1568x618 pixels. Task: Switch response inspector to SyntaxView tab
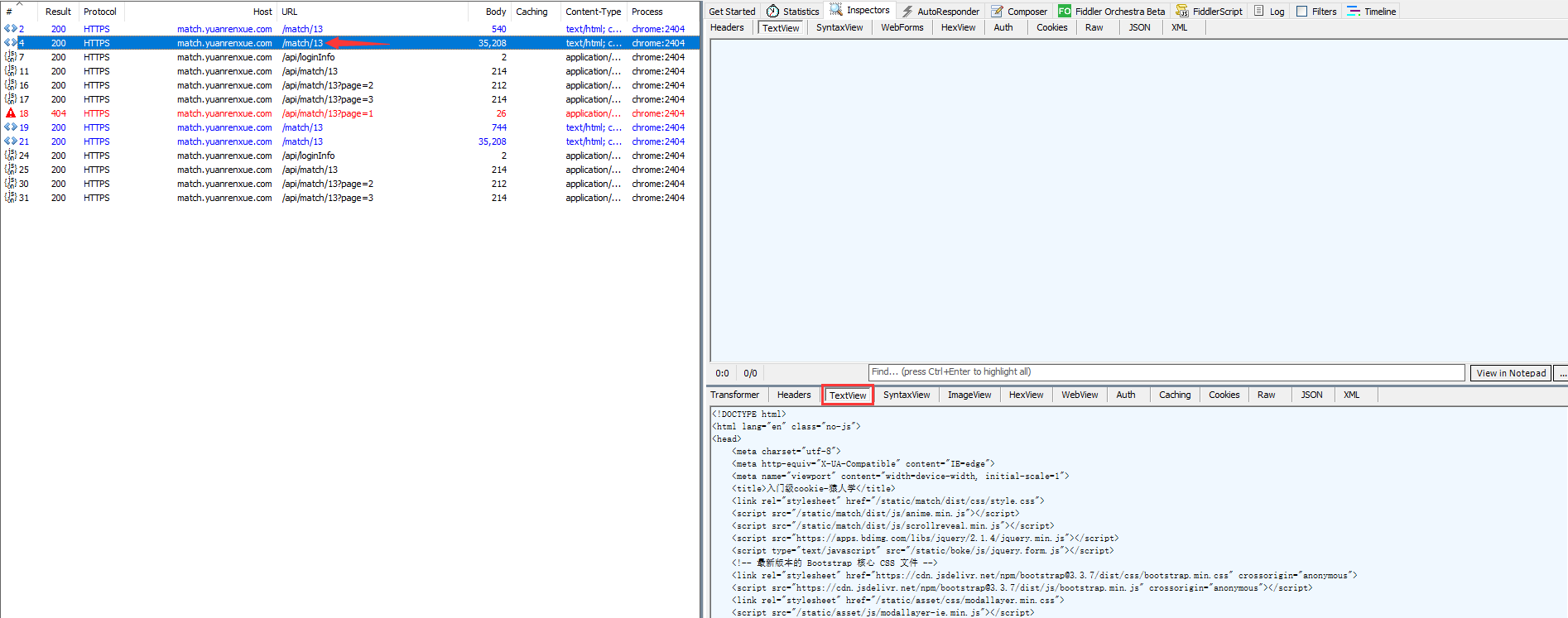(906, 395)
